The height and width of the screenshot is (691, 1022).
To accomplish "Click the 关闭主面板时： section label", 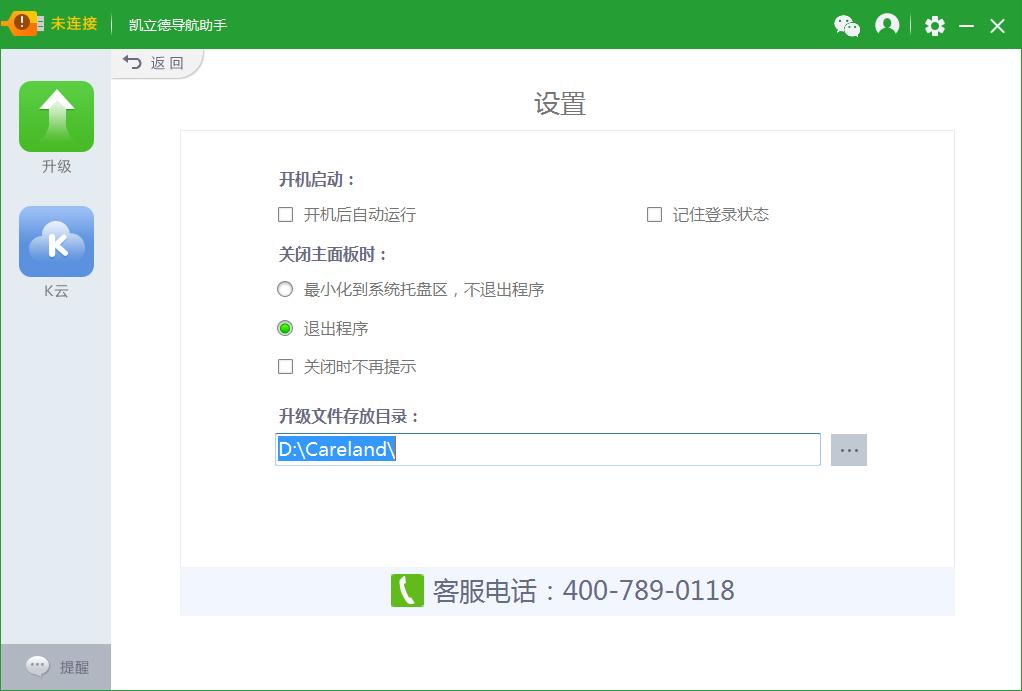I will pos(333,254).
